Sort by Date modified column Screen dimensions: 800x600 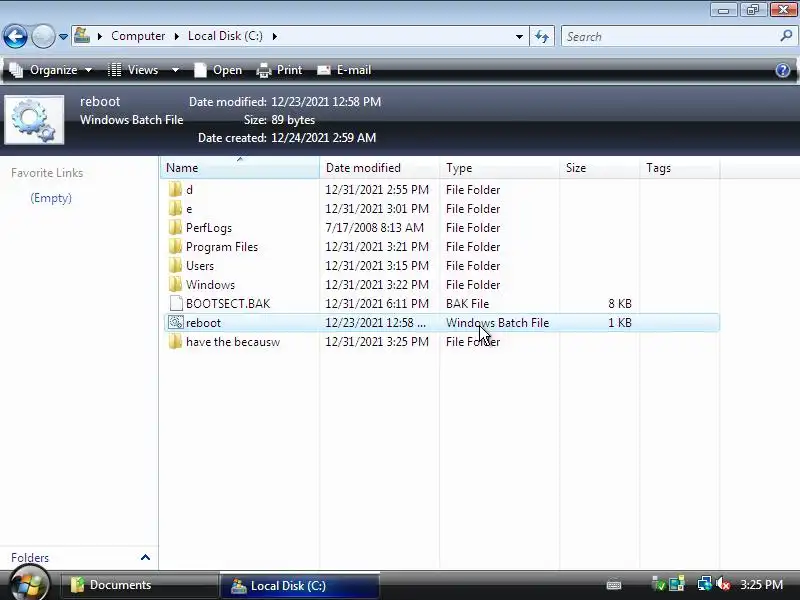379,168
